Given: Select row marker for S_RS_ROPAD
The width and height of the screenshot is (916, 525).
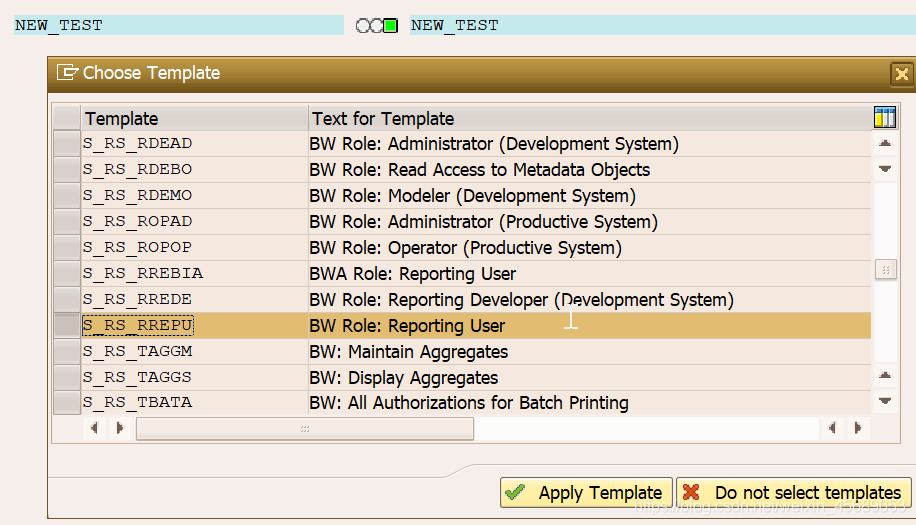Looking at the screenshot, I should (x=67, y=221).
